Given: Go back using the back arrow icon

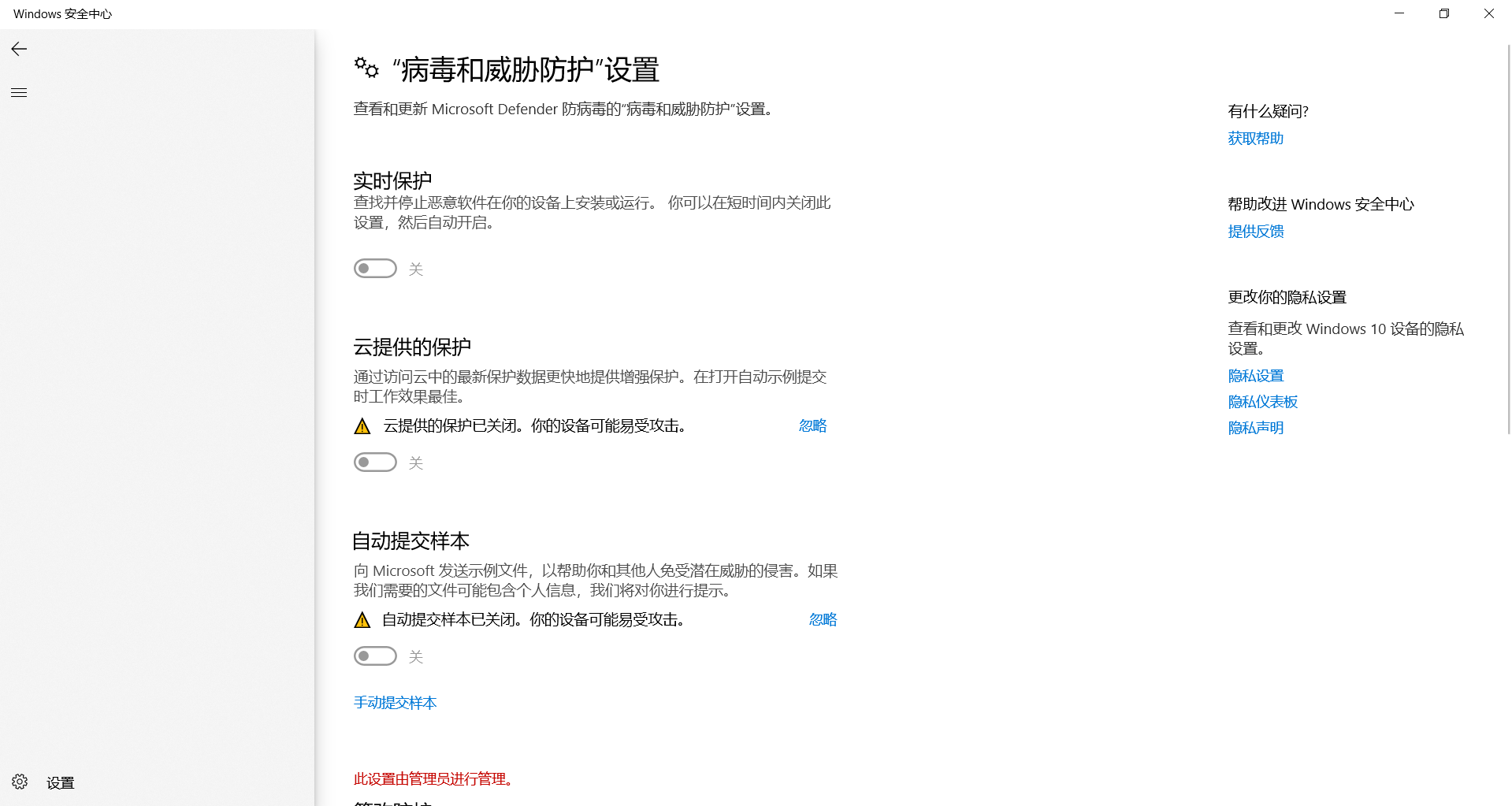Looking at the screenshot, I should 19,49.
